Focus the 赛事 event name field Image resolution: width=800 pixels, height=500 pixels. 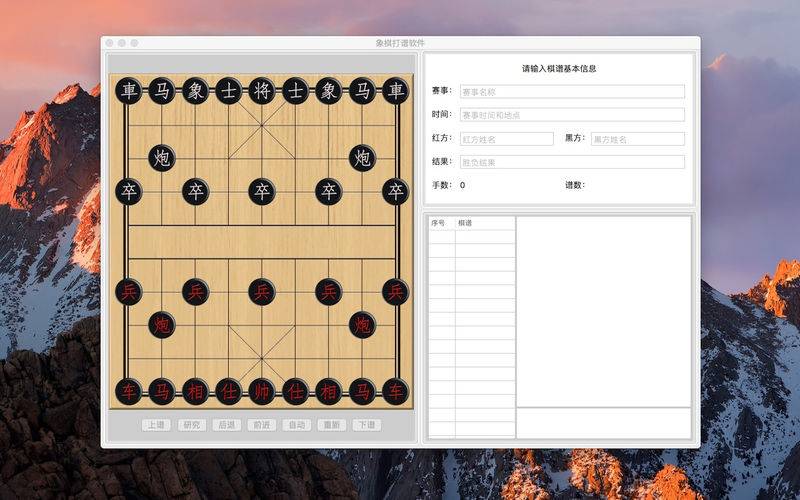click(572, 91)
